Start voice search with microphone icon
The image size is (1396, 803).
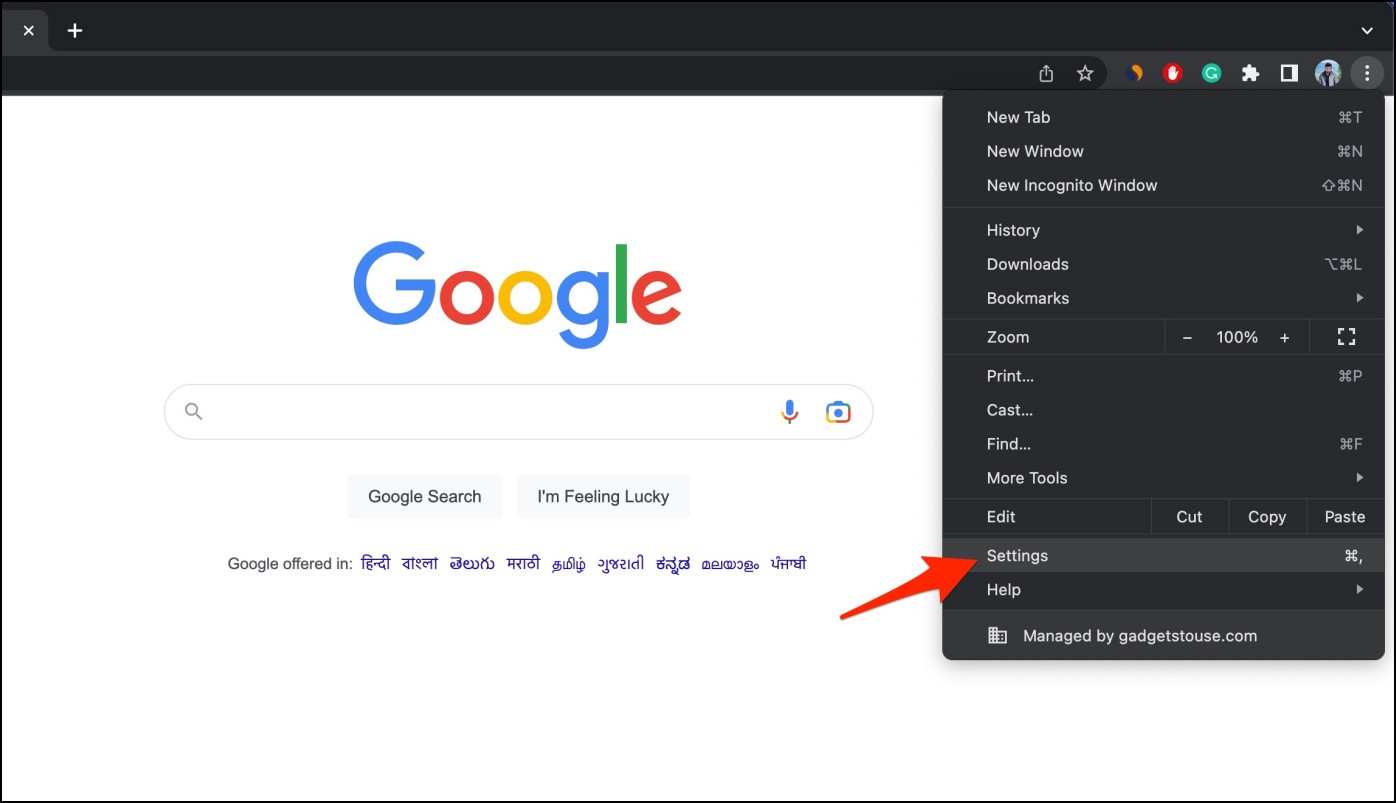[x=790, y=412]
